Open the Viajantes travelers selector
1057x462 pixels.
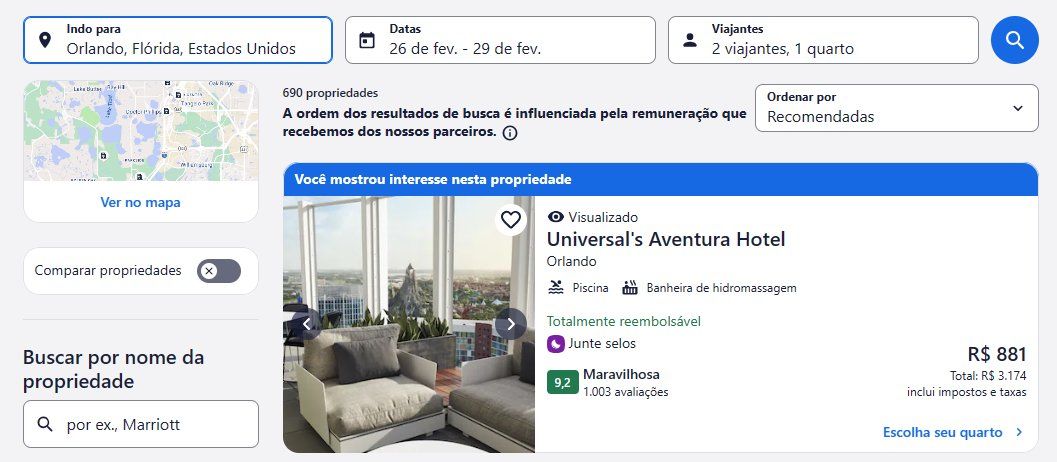pos(823,40)
